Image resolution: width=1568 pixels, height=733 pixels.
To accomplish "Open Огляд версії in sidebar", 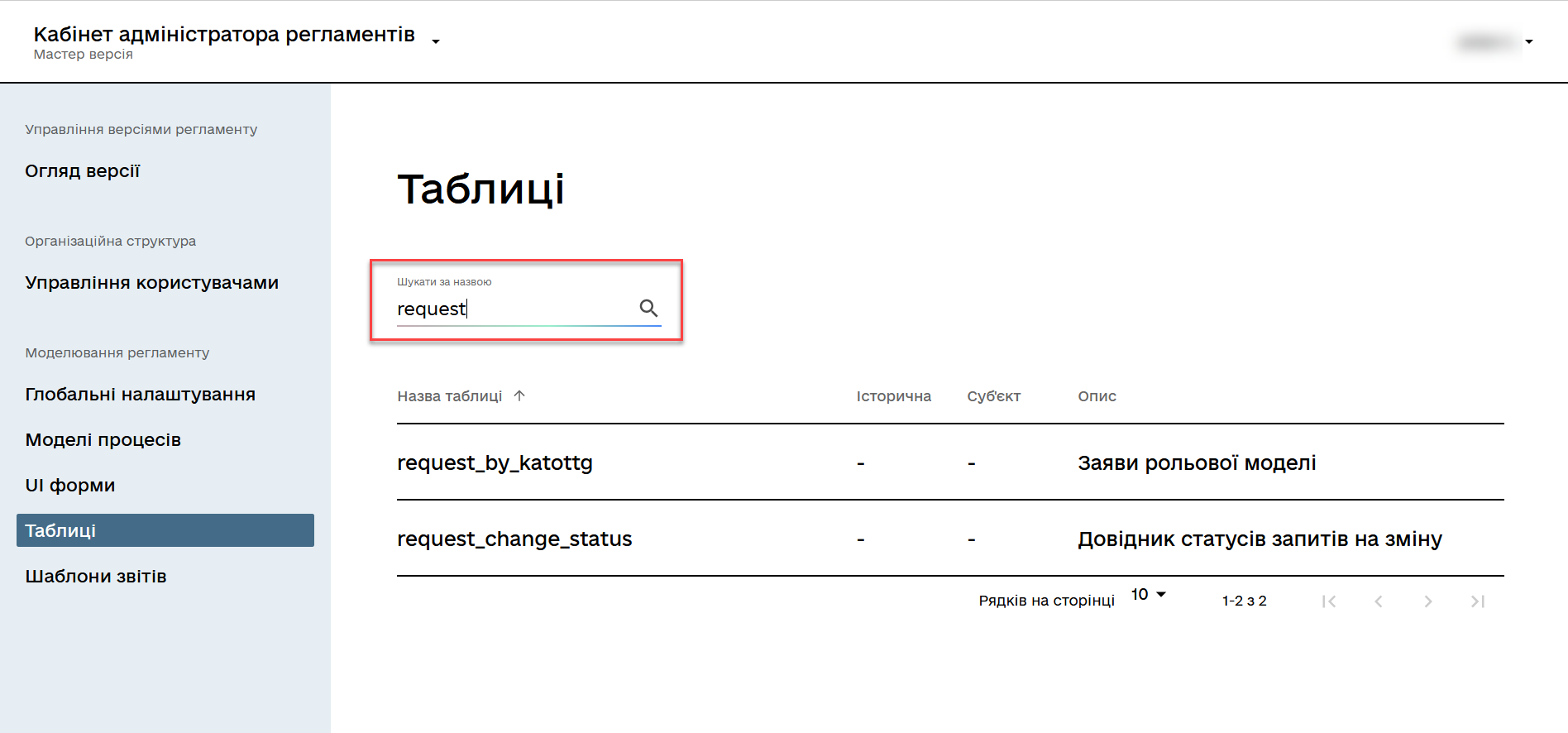I will [x=83, y=170].
